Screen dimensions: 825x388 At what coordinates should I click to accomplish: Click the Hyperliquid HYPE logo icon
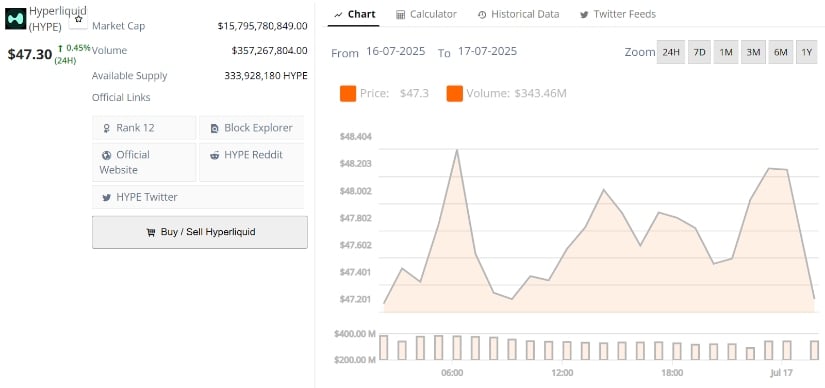coord(15,18)
